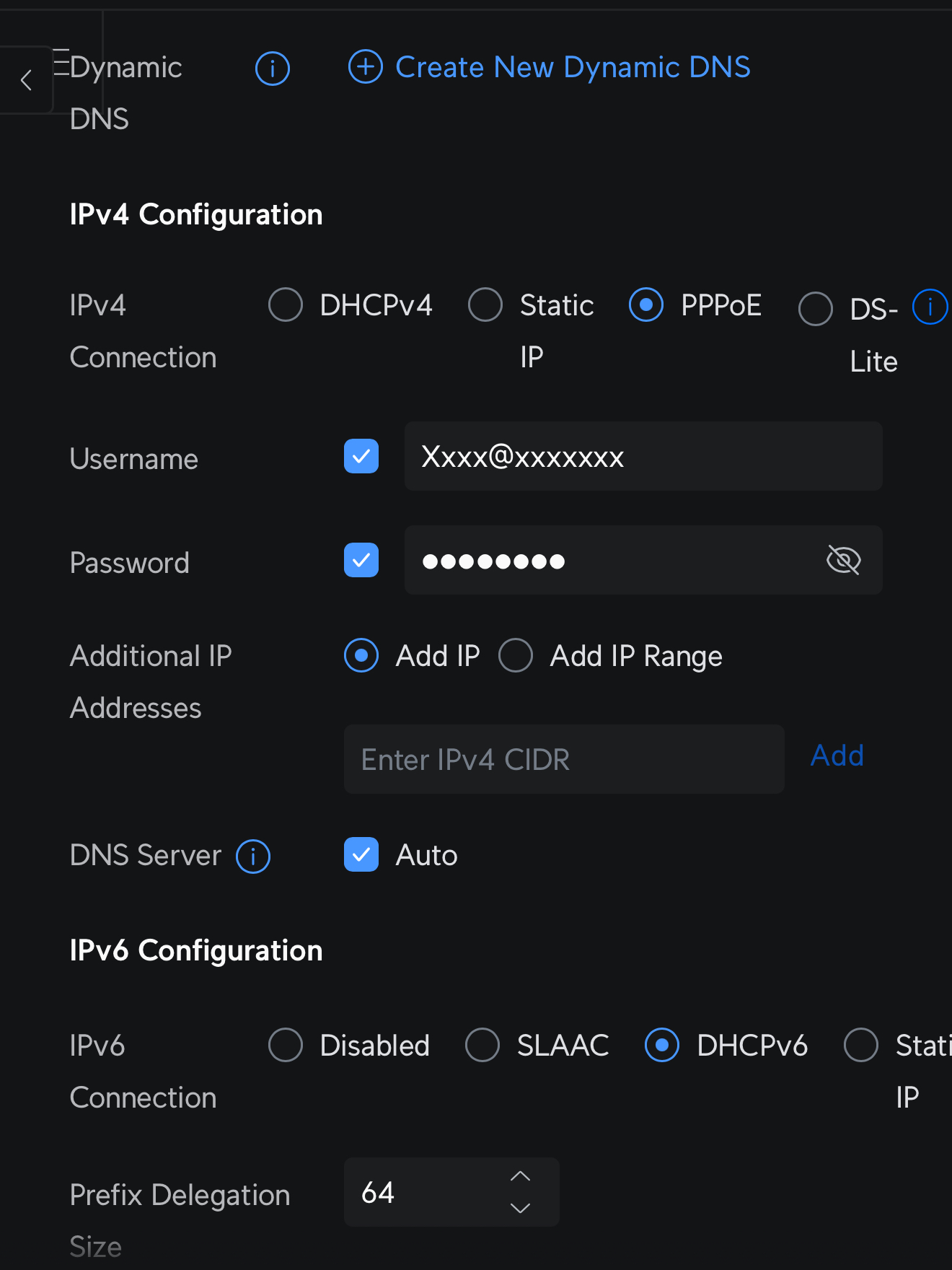Select Static IP for IPv4 connection
Screen dimensions: 952x1270
point(485,305)
